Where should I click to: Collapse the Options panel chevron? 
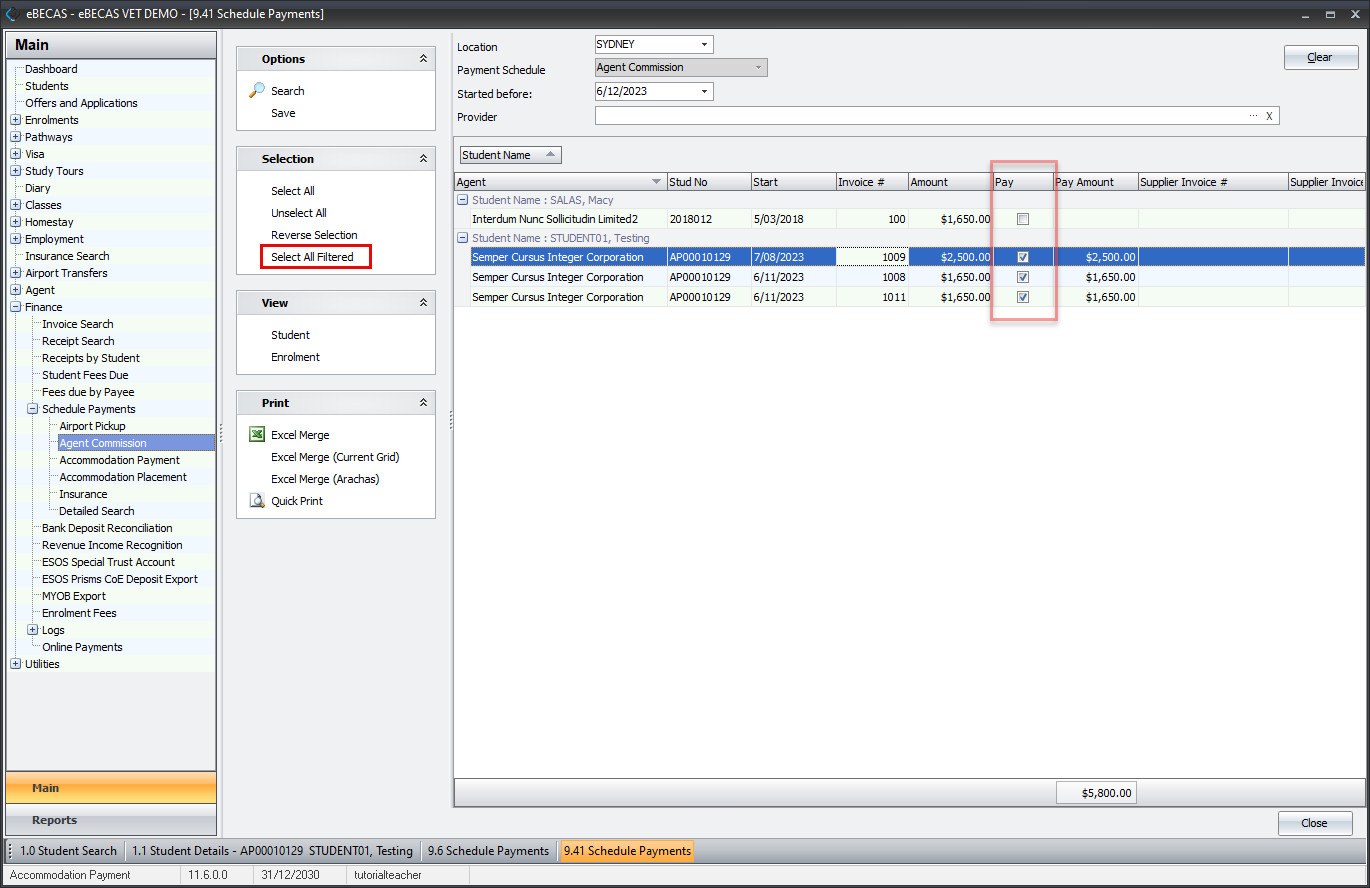(423, 59)
